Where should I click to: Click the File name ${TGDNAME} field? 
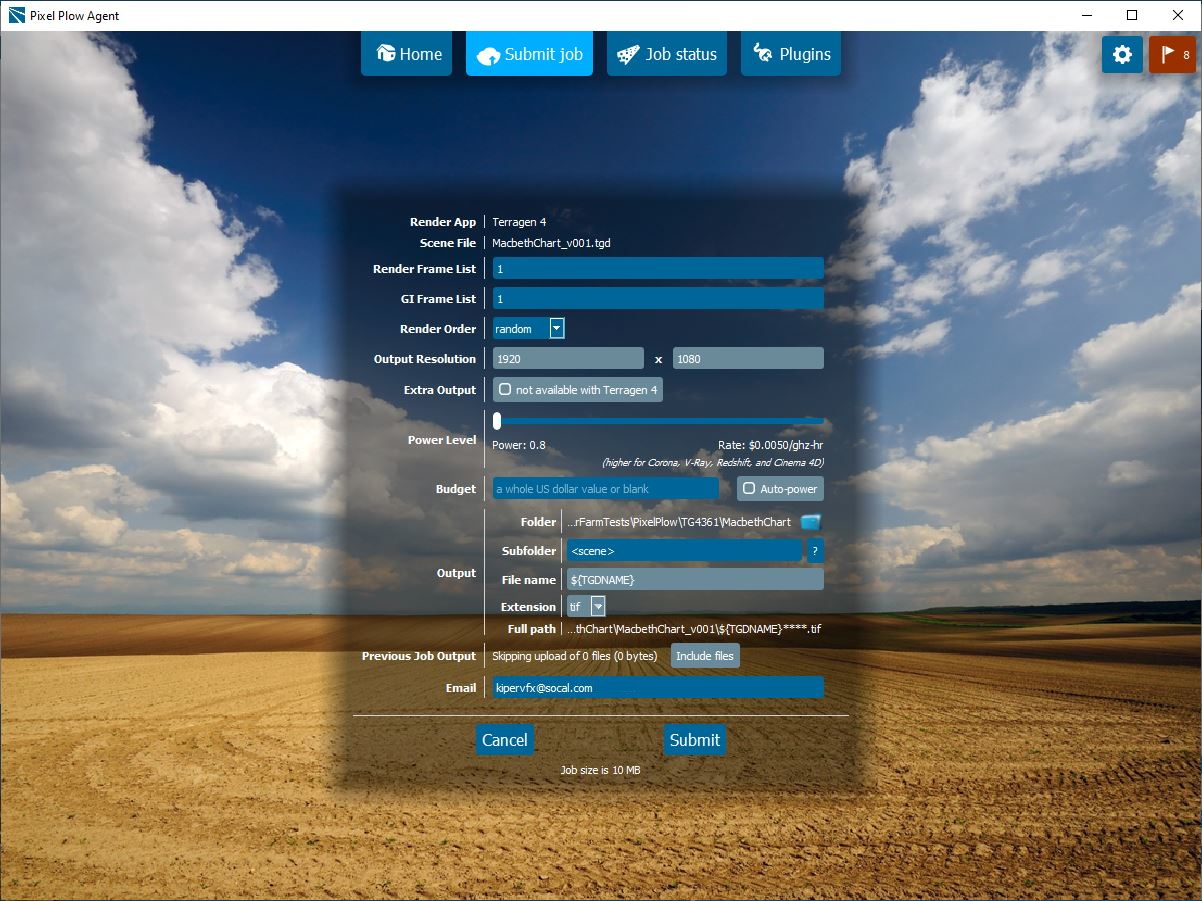click(695, 579)
